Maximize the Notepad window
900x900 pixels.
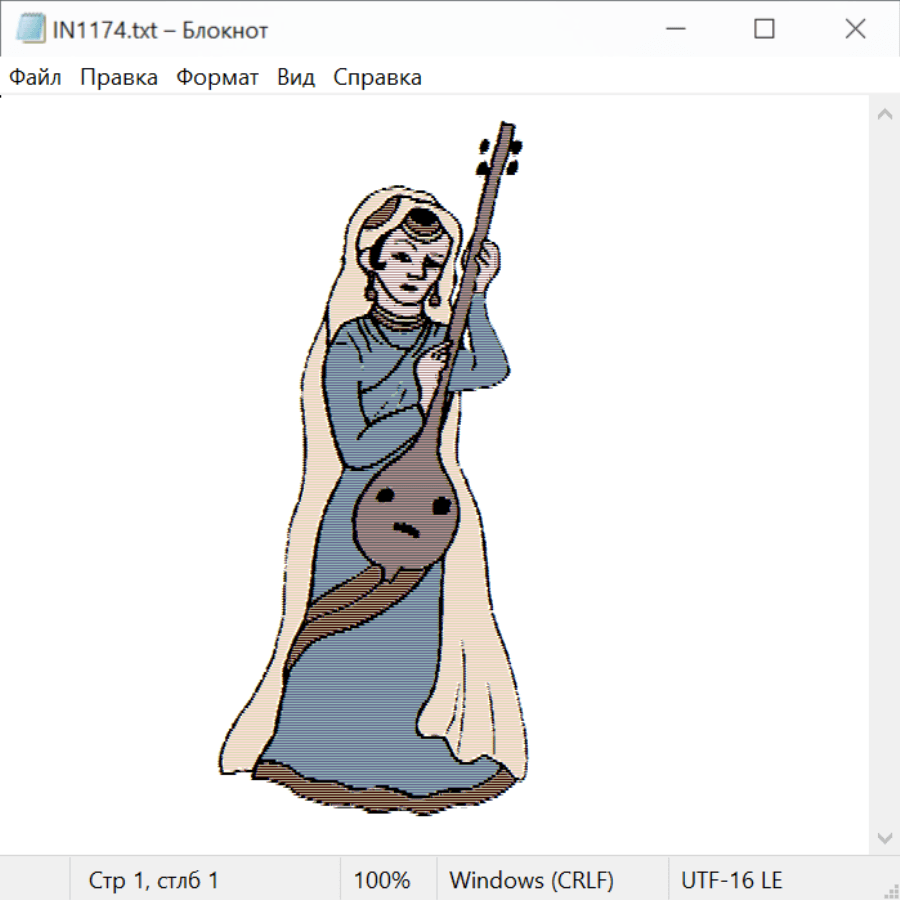764,30
